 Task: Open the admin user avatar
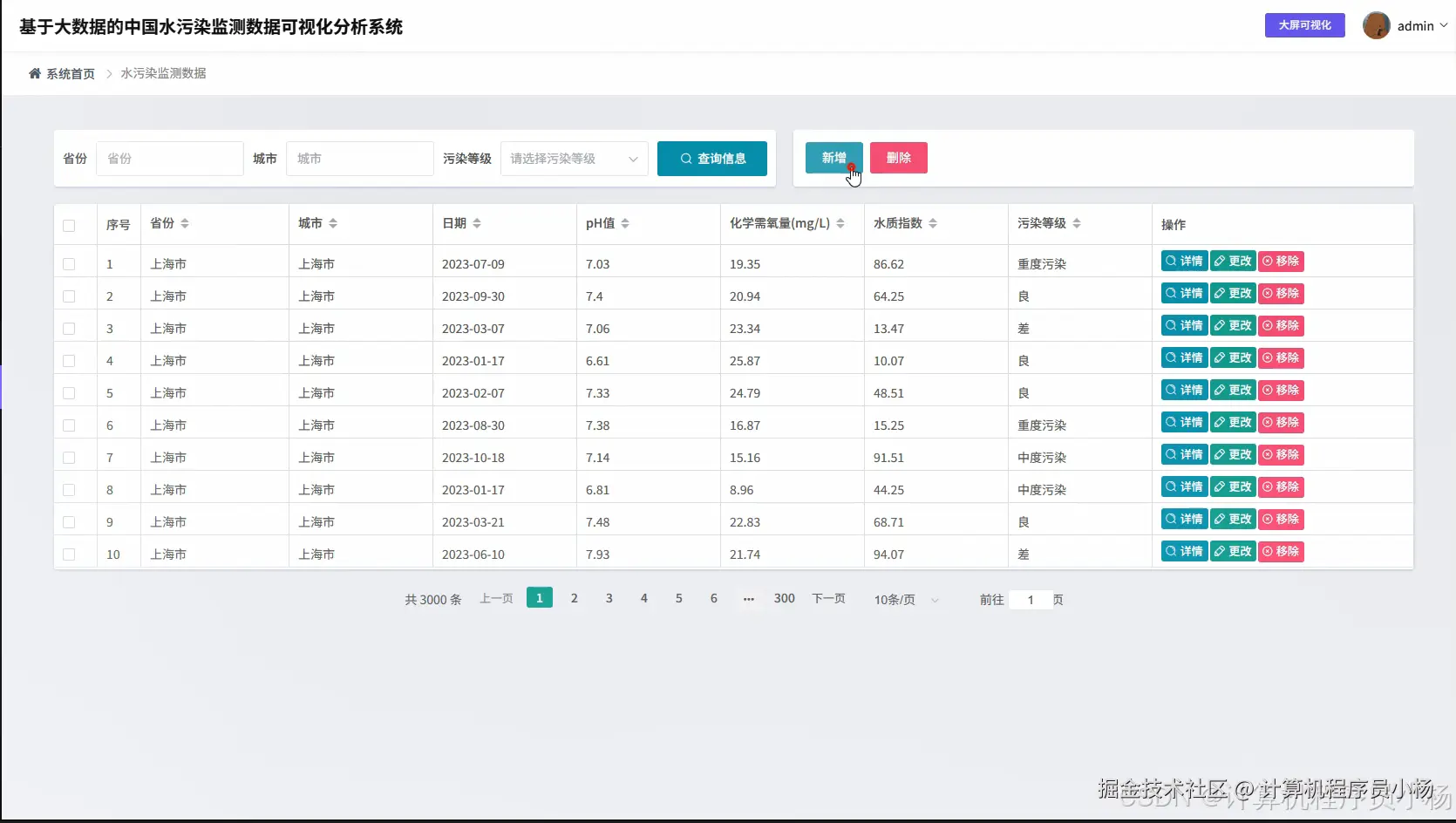pyautogui.click(x=1377, y=25)
